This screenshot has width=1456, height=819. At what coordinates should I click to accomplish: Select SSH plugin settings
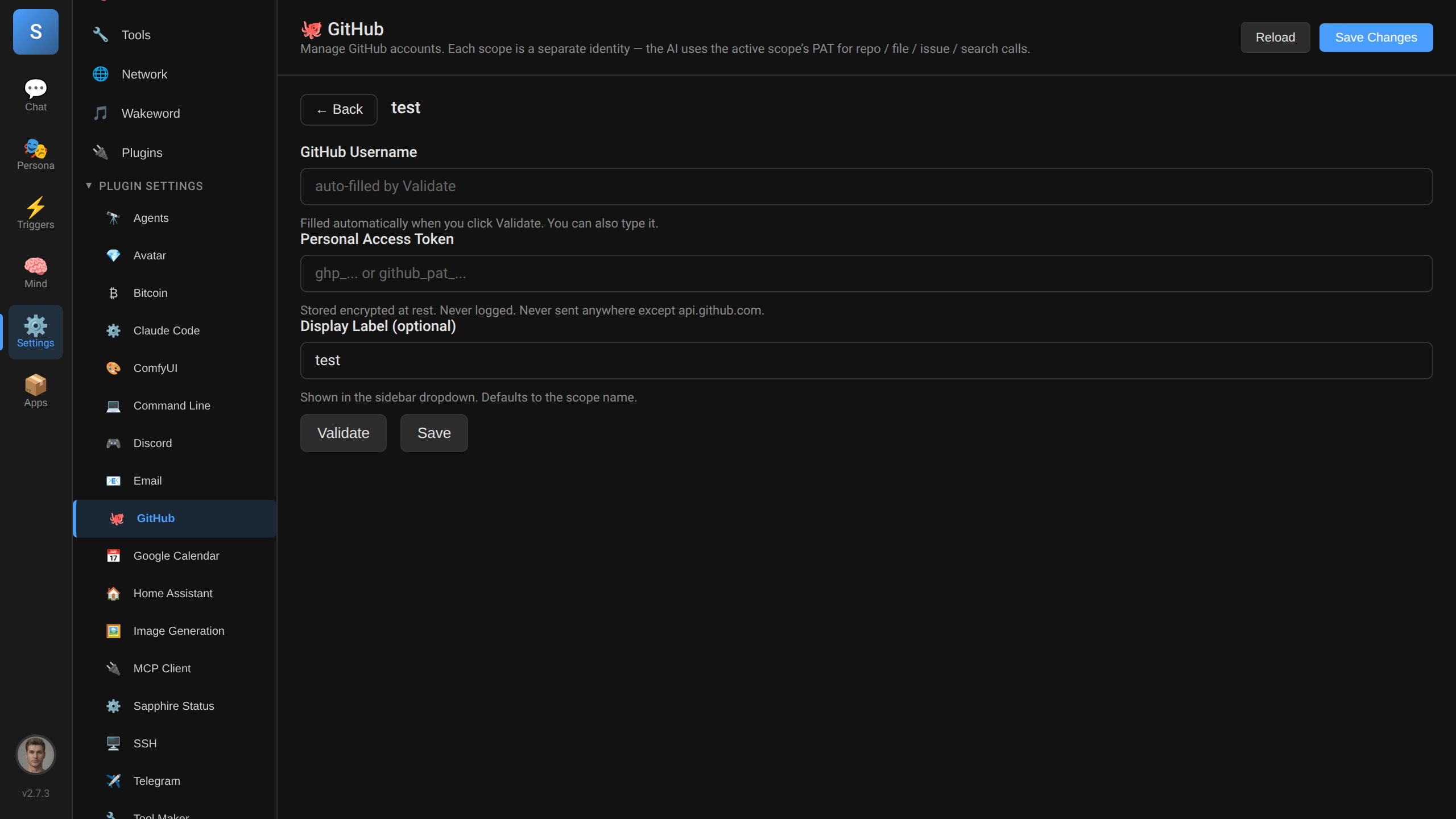tap(175, 743)
